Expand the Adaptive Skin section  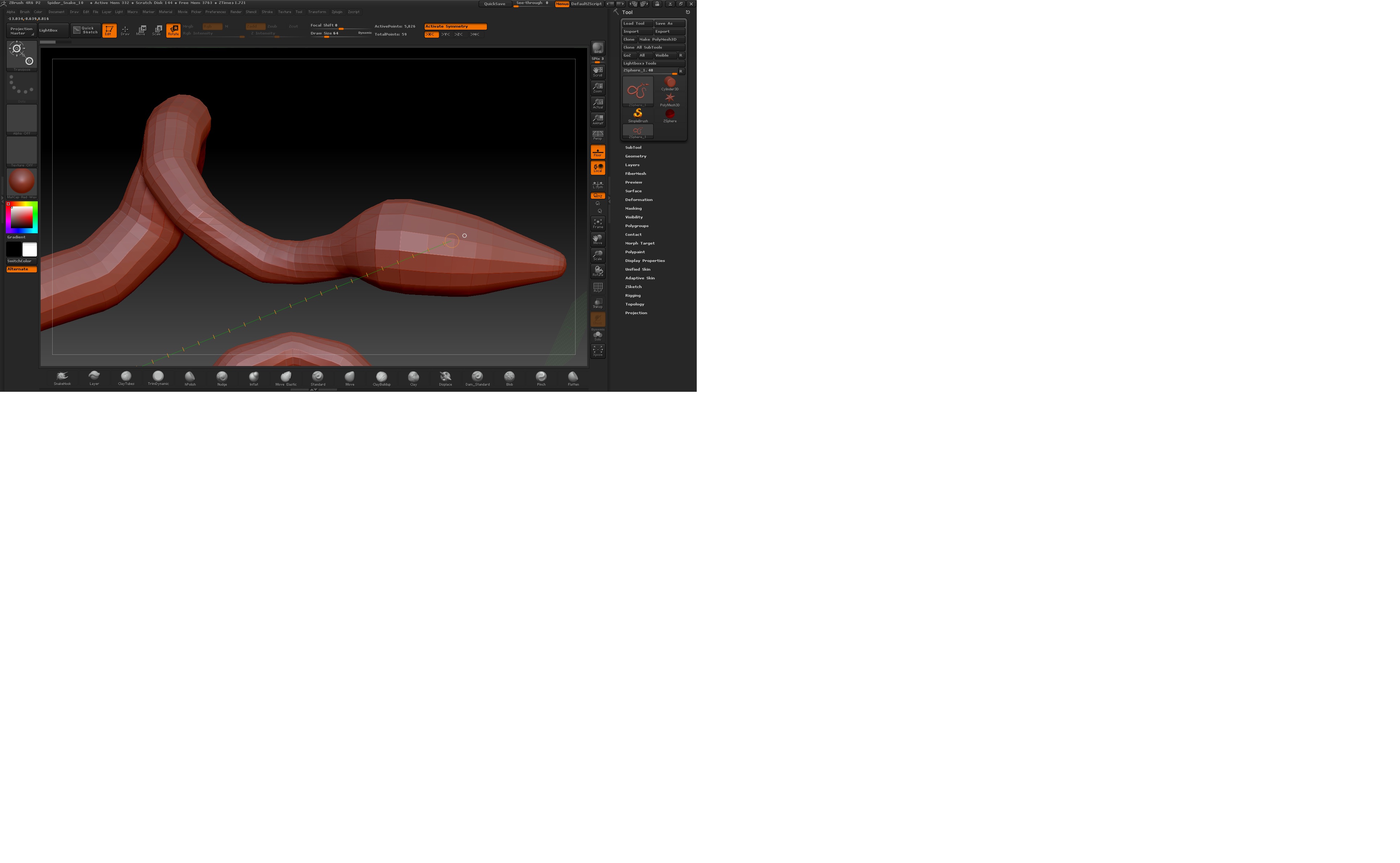tap(639, 278)
